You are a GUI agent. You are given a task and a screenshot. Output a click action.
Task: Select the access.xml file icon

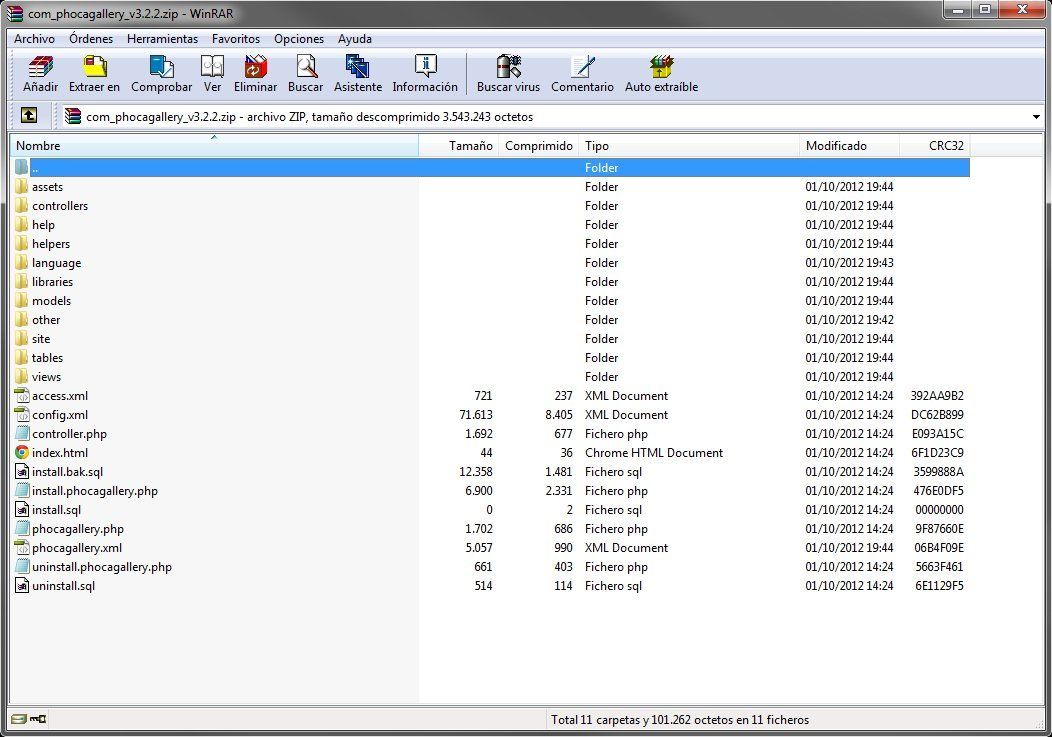pyautogui.click(x=21, y=395)
